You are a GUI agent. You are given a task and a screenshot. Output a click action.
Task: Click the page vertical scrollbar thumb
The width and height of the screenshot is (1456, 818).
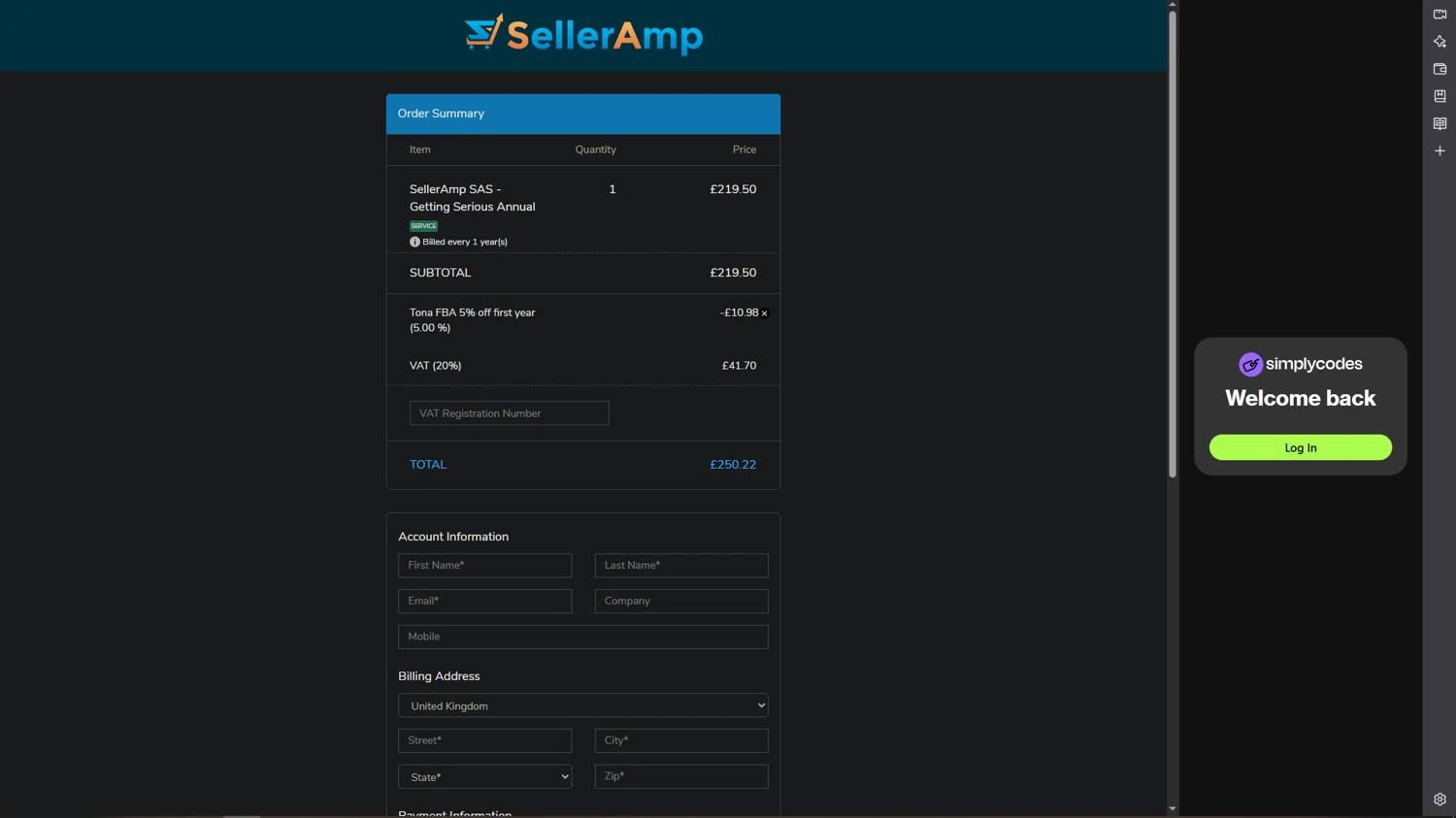1173,244
